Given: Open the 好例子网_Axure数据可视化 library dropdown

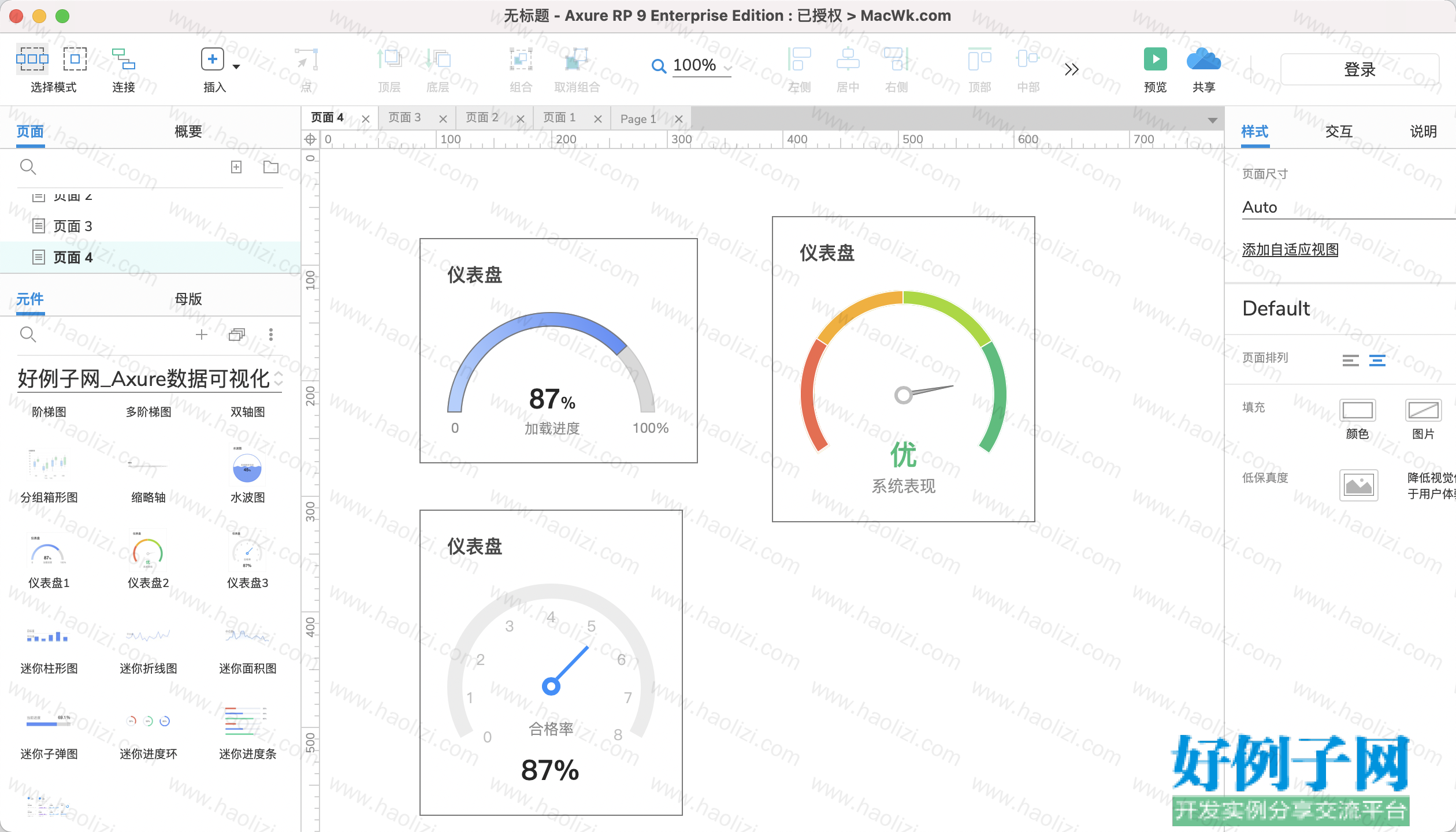Looking at the screenshot, I should coord(150,379).
